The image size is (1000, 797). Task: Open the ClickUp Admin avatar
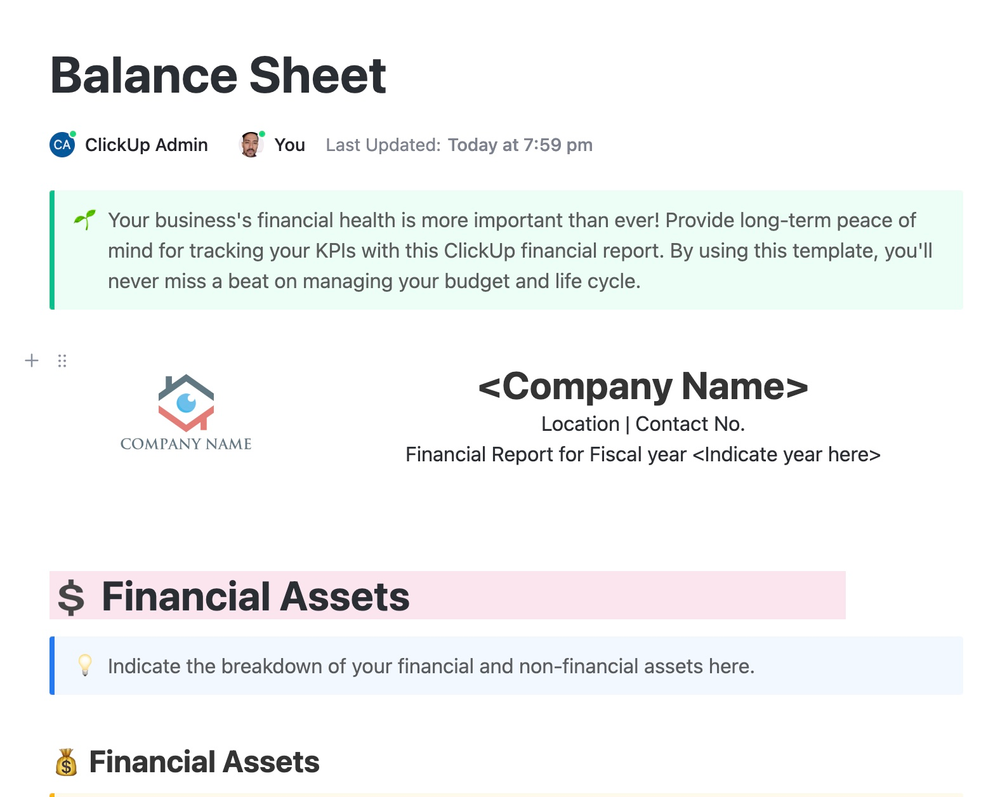(62, 144)
